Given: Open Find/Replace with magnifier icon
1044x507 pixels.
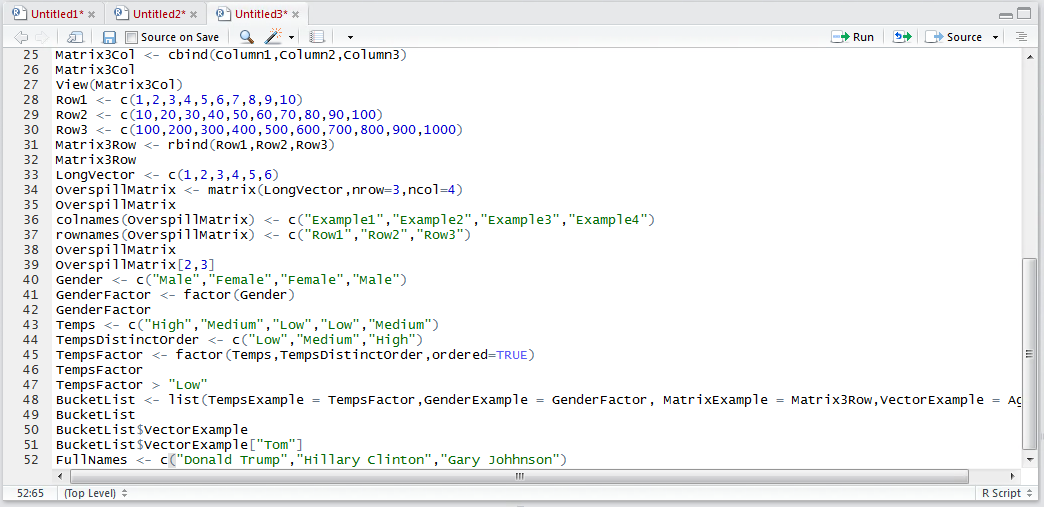Looking at the screenshot, I should 246,37.
